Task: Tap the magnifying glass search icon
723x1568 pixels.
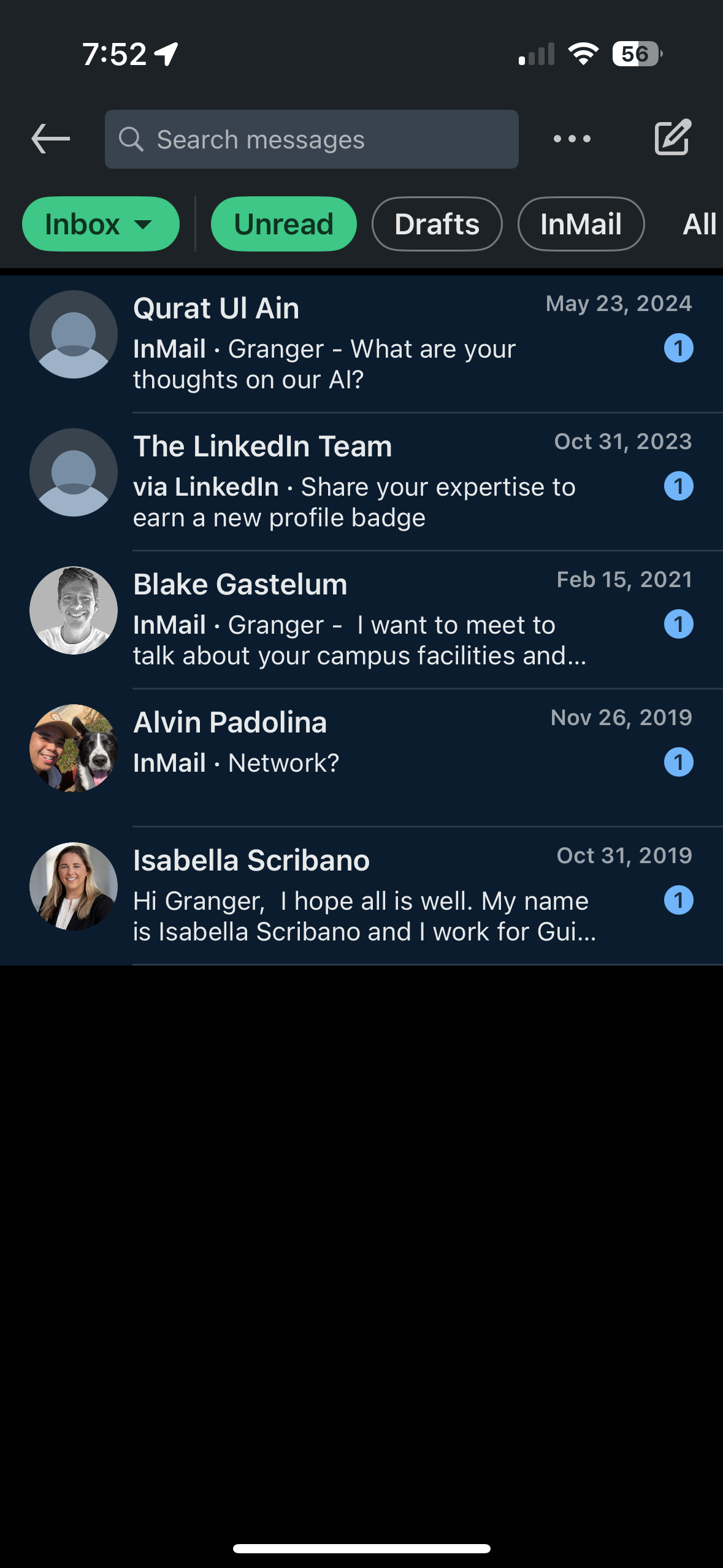Action: pyautogui.click(x=131, y=139)
